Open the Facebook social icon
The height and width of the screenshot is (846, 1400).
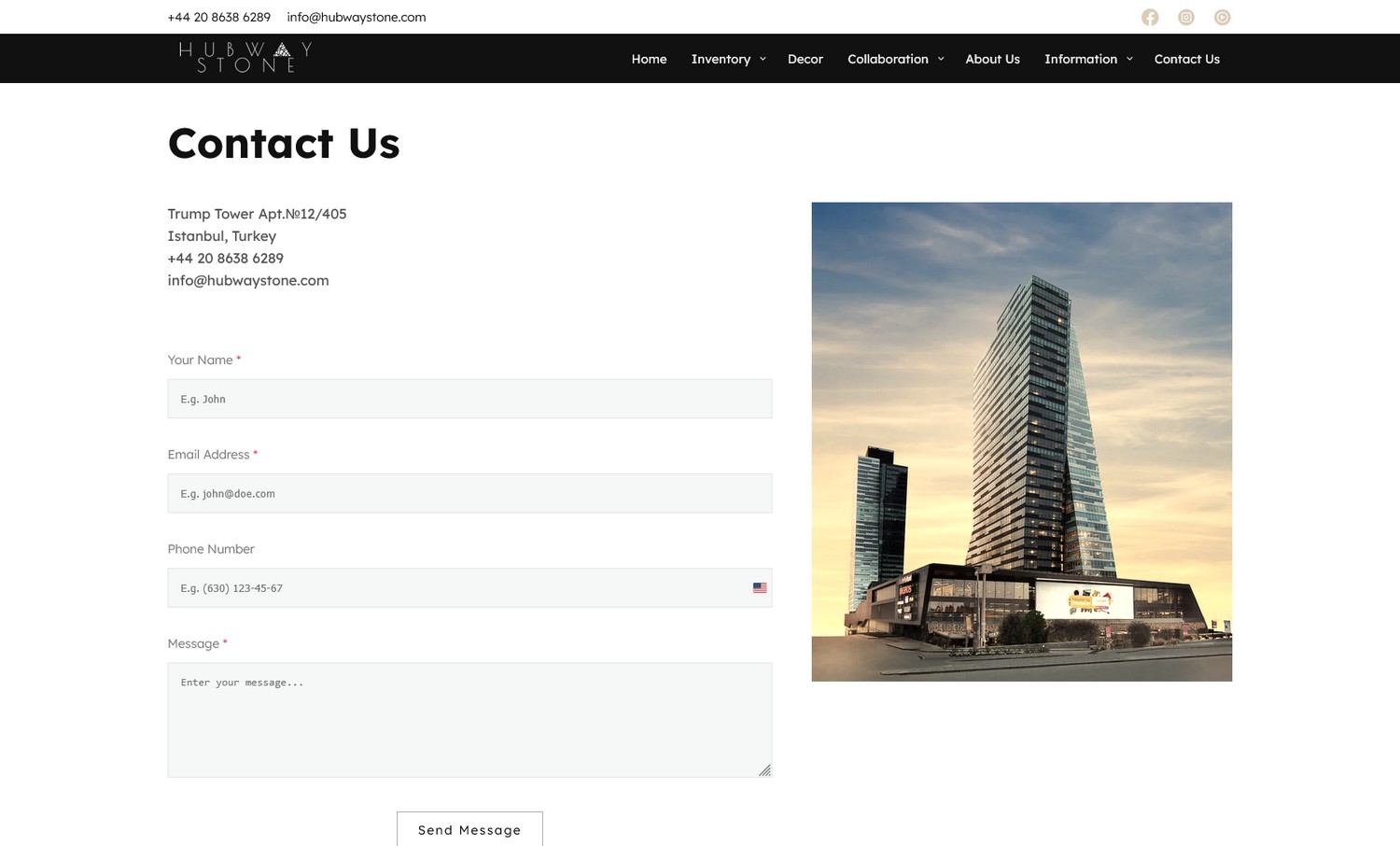point(1150,17)
